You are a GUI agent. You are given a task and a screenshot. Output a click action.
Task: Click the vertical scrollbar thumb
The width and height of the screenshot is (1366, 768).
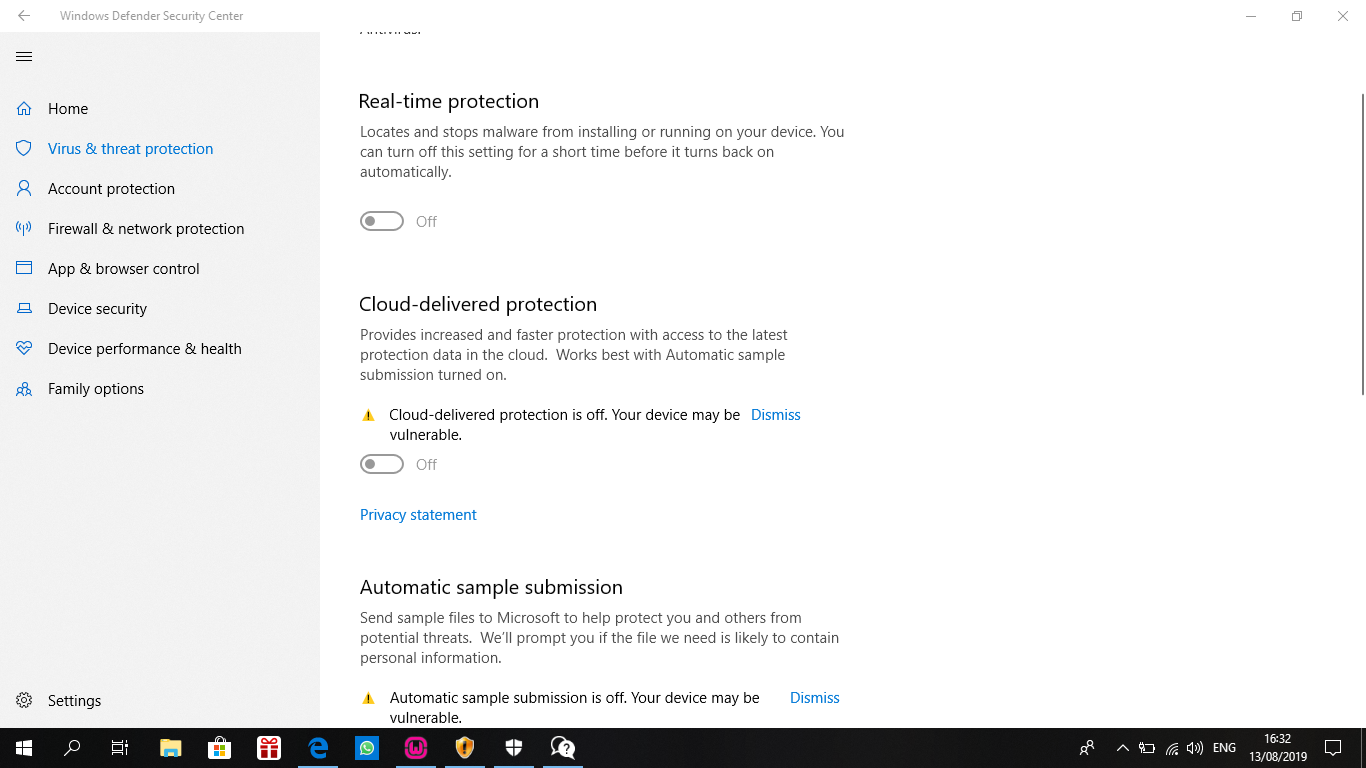(x=1362, y=244)
